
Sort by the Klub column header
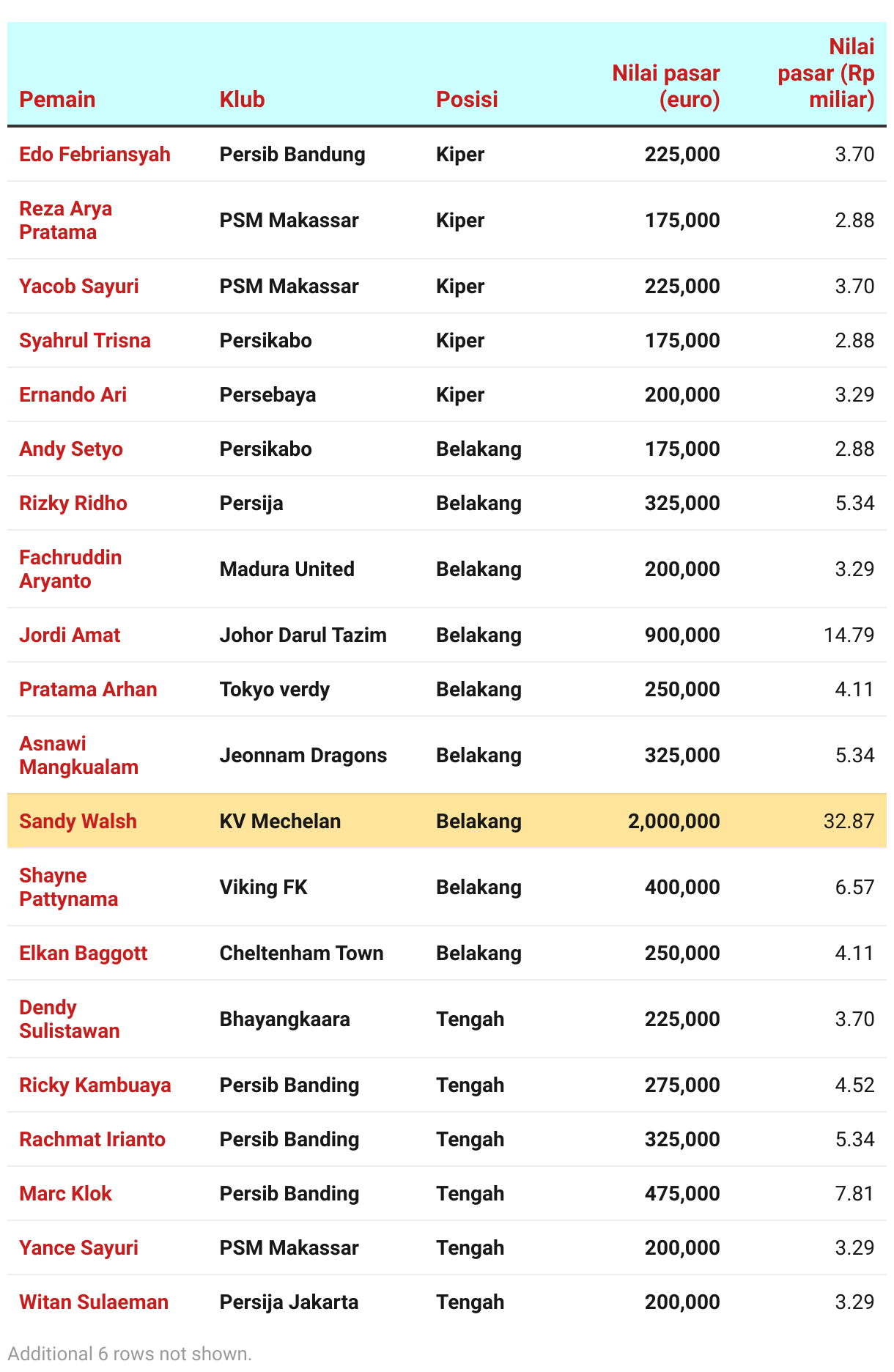click(x=242, y=99)
